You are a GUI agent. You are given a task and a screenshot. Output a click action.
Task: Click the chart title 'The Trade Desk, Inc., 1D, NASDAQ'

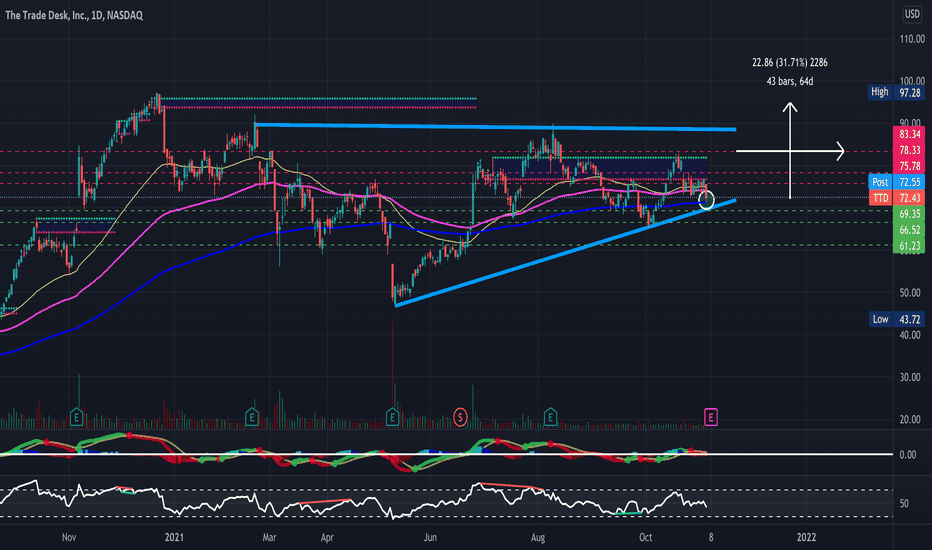(74, 15)
